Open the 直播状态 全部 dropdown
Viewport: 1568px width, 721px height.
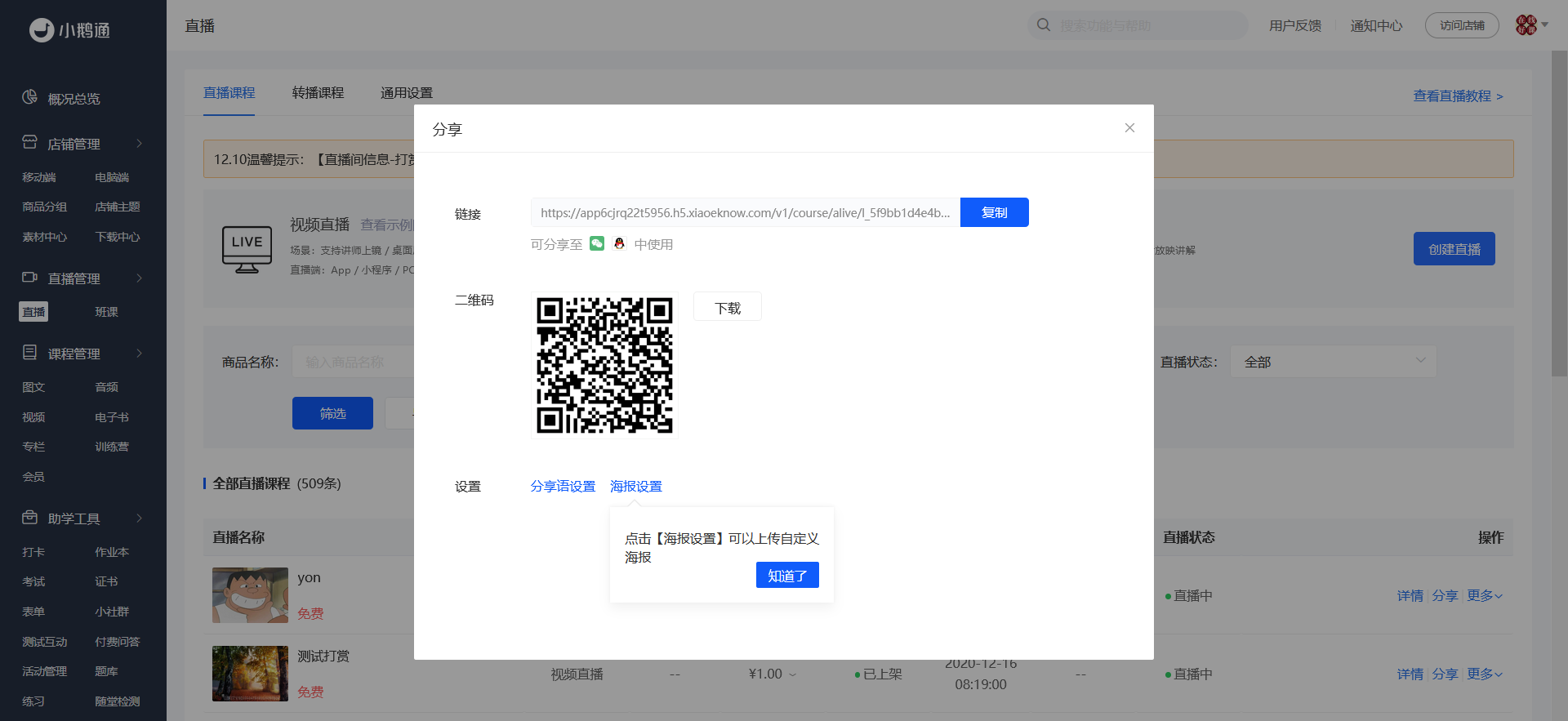1334,362
